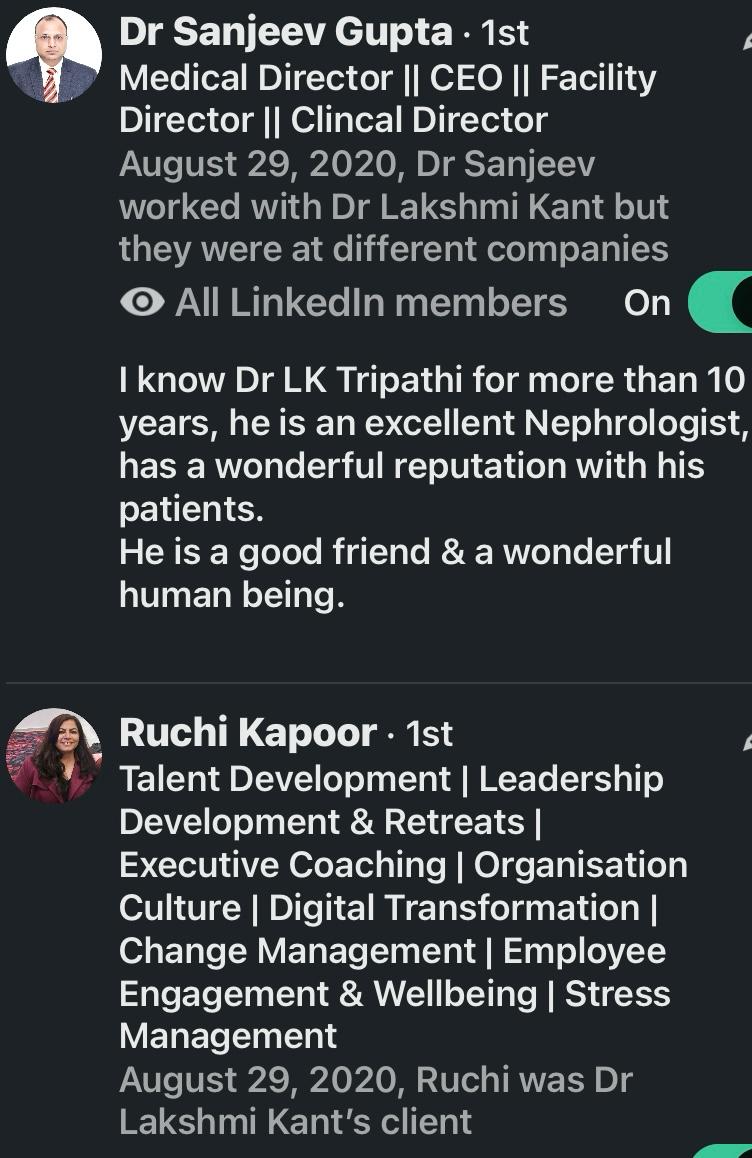
Task: Edit Dr Sanjeev Gupta's recommendation with the pencil icon
Action: [746, 40]
